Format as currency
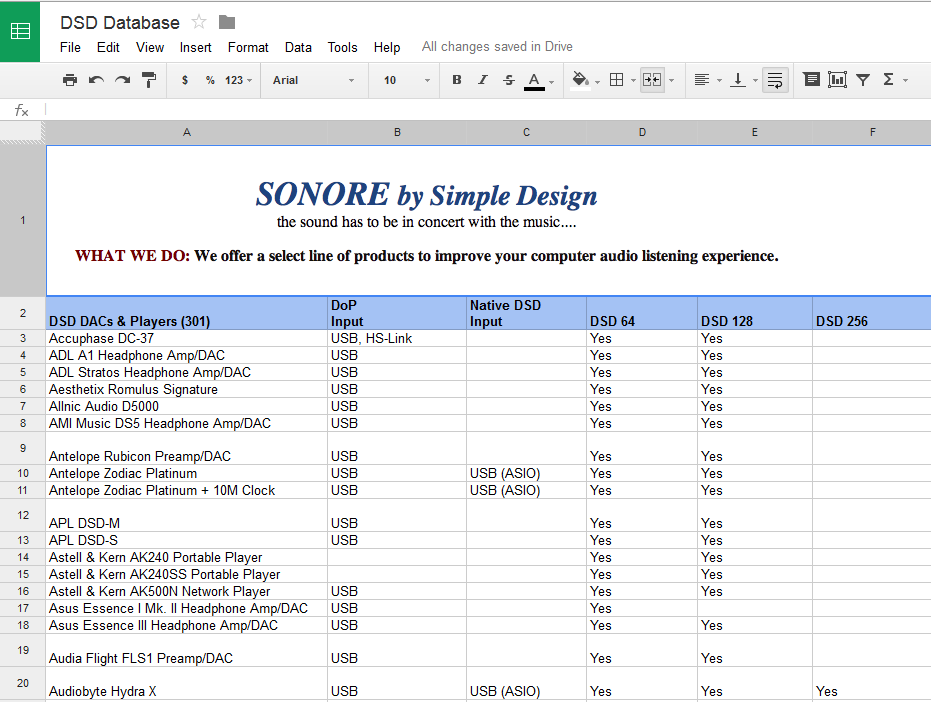This screenshot has width=931, height=702. [185, 80]
